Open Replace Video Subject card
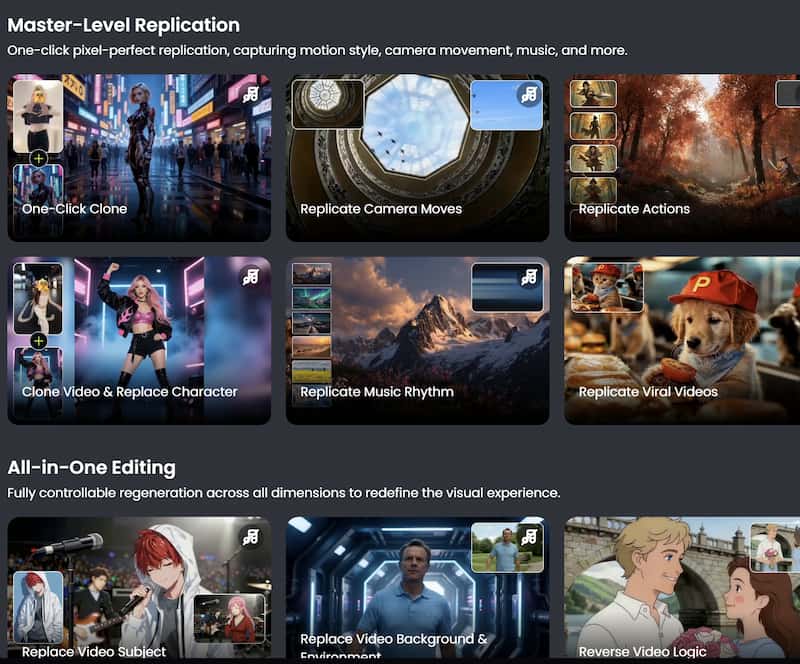 (139, 587)
